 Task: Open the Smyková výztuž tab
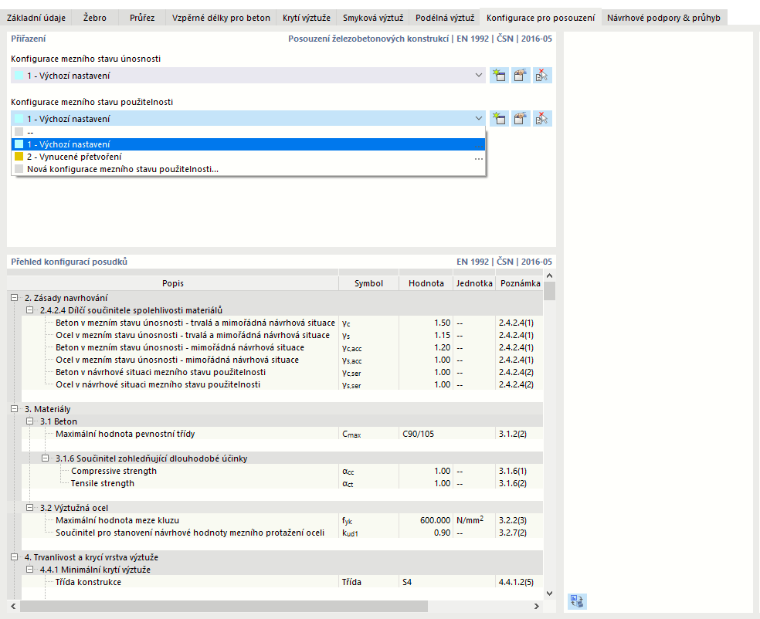pyautogui.click(x=373, y=18)
